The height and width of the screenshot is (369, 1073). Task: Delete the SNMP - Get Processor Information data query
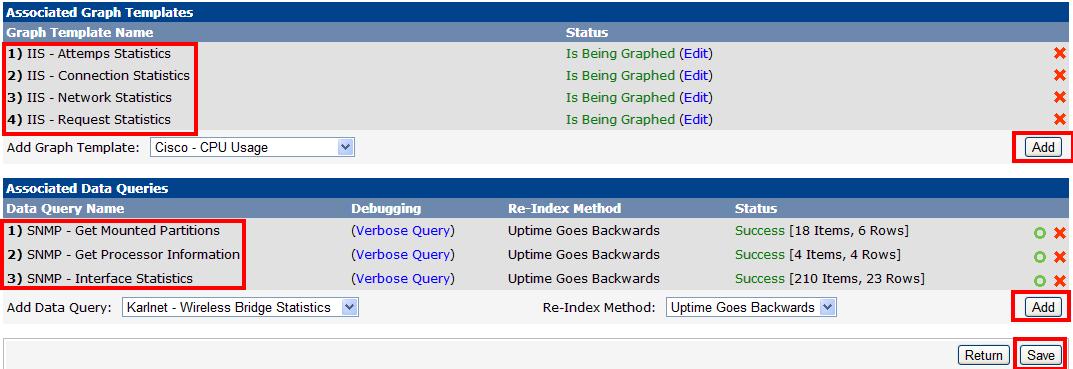pyautogui.click(x=1060, y=257)
